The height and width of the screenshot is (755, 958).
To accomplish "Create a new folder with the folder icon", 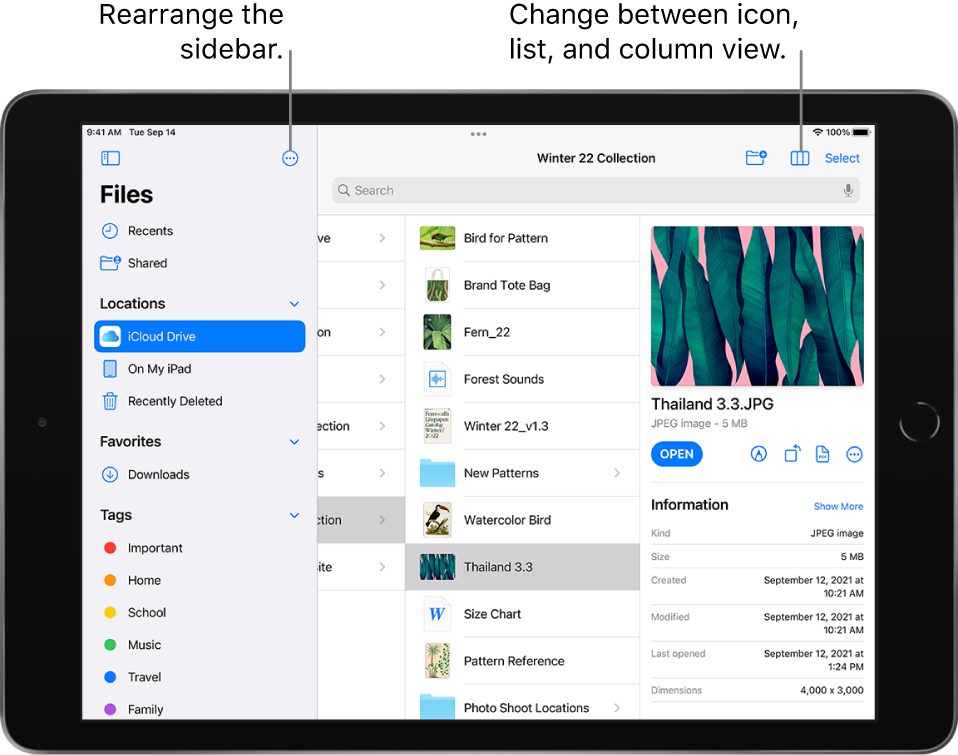I will pos(756,158).
